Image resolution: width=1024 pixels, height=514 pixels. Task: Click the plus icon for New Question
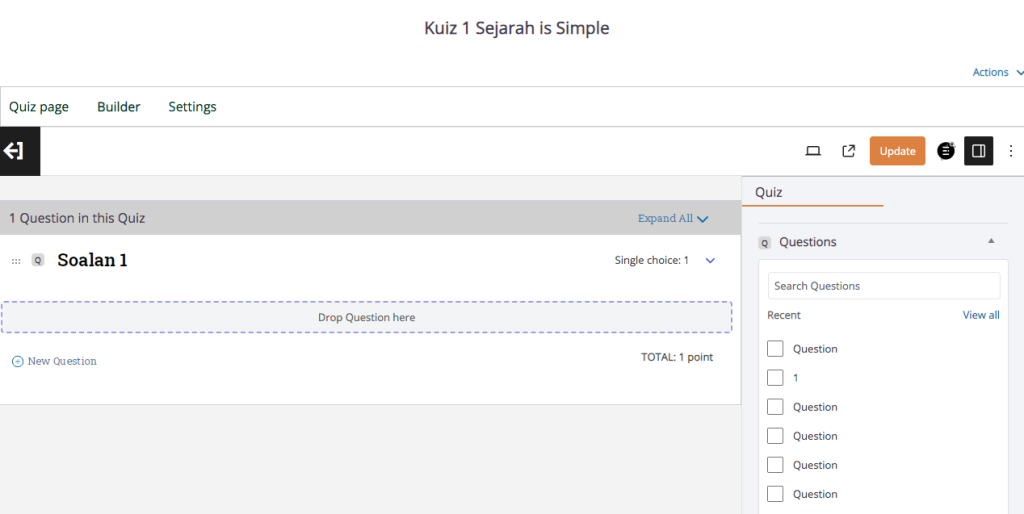(17, 361)
